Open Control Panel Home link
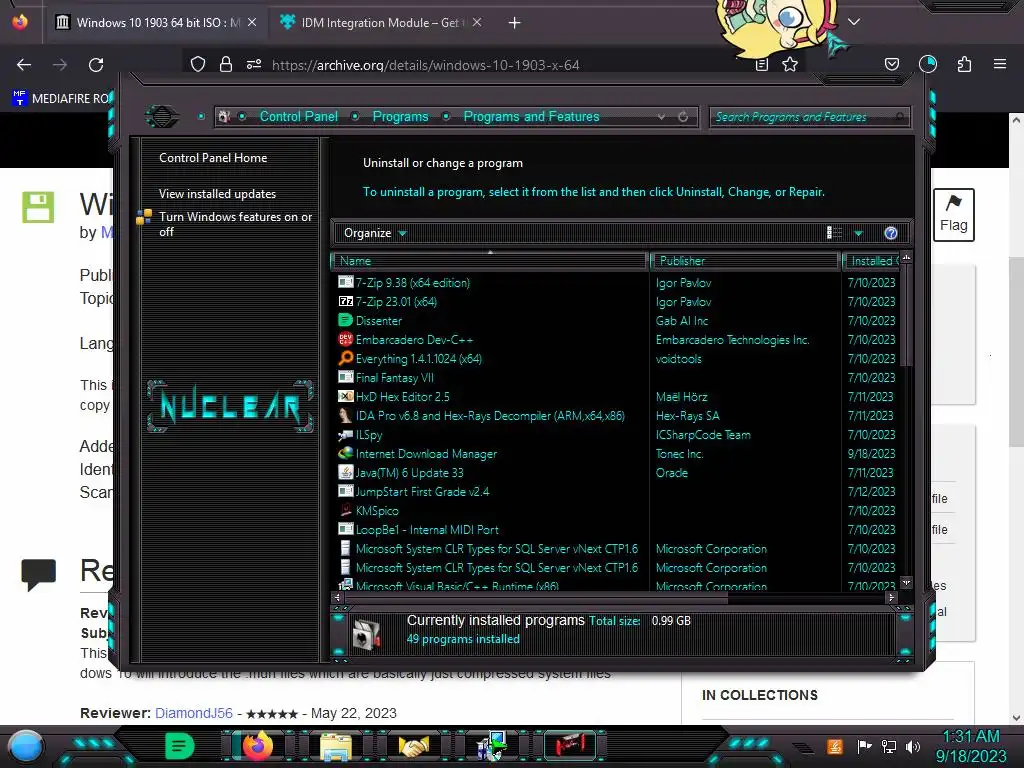Screen dimensions: 1024x768 213,158
